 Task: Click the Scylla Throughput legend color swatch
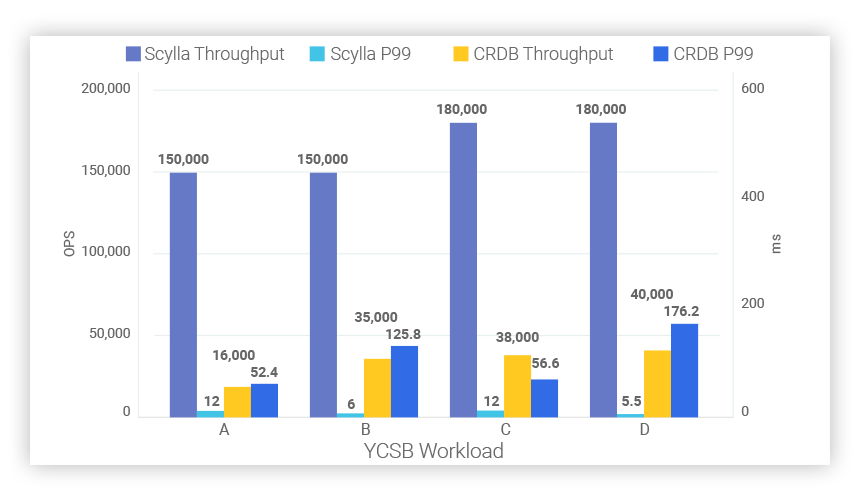(x=133, y=54)
